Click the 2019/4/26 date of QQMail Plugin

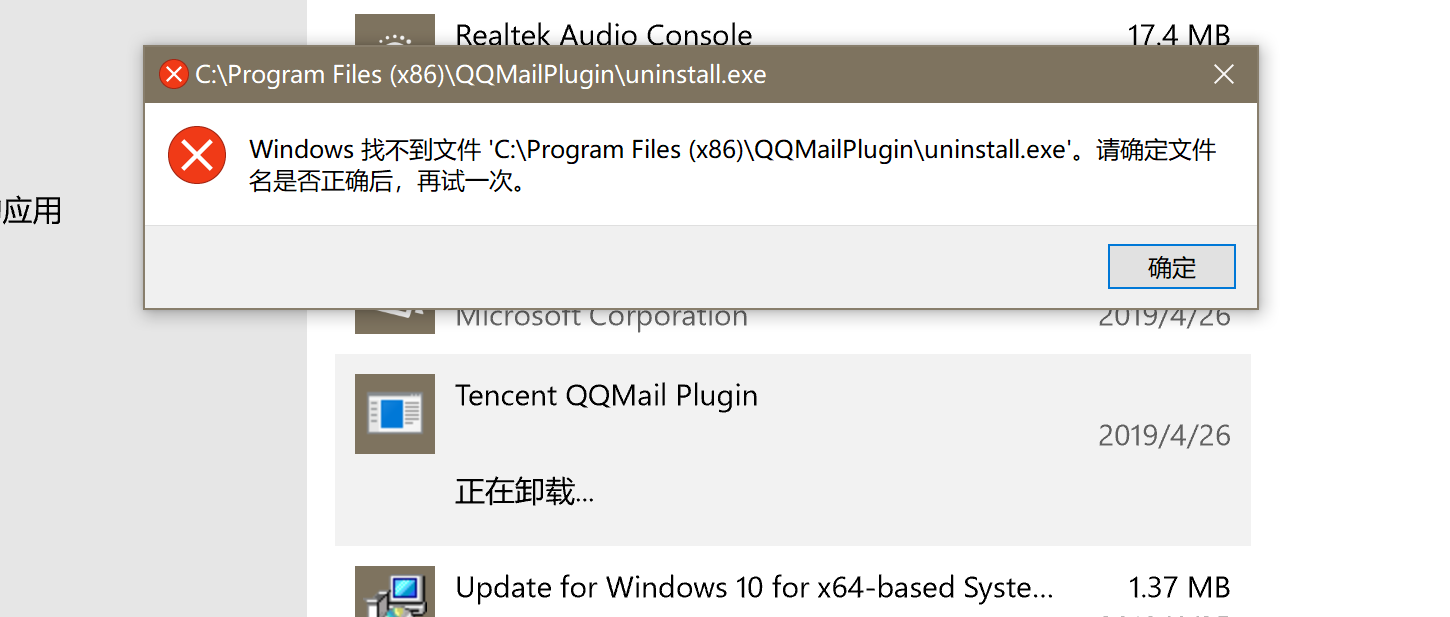click(x=1164, y=435)
